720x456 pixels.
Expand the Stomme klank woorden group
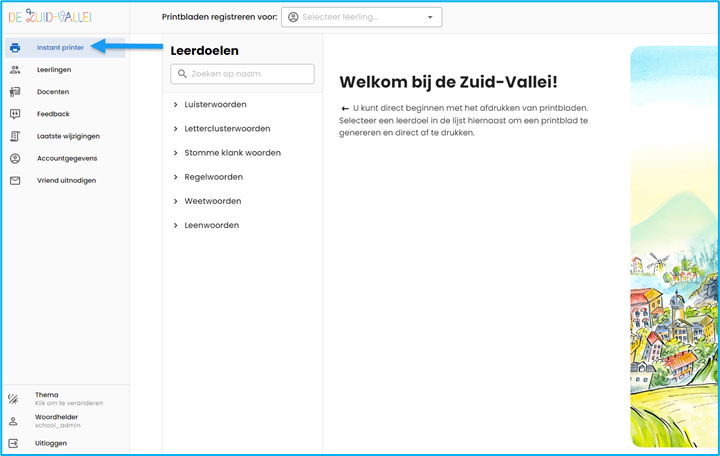pyautogui.click(x=176, y=153)
